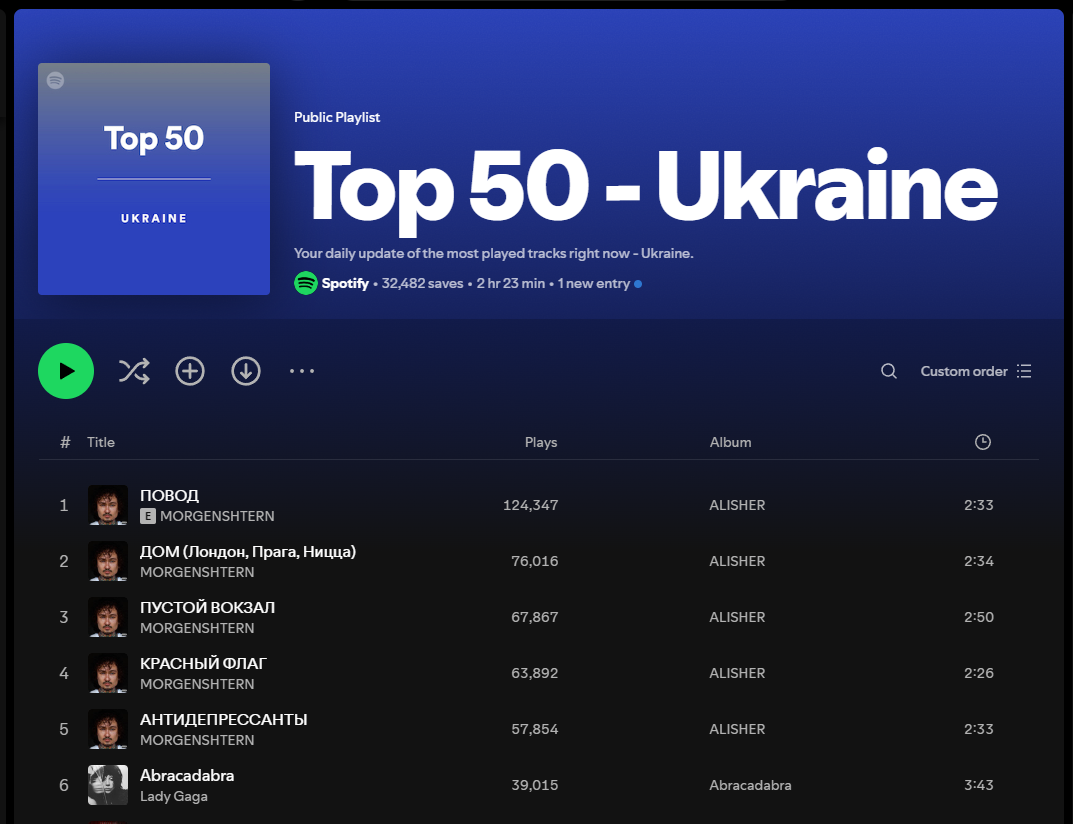
Task: Open the MORGENSHTERN artist link under ПУСТОЙ ВОКЗАЛ
Action: coord(197,628)
